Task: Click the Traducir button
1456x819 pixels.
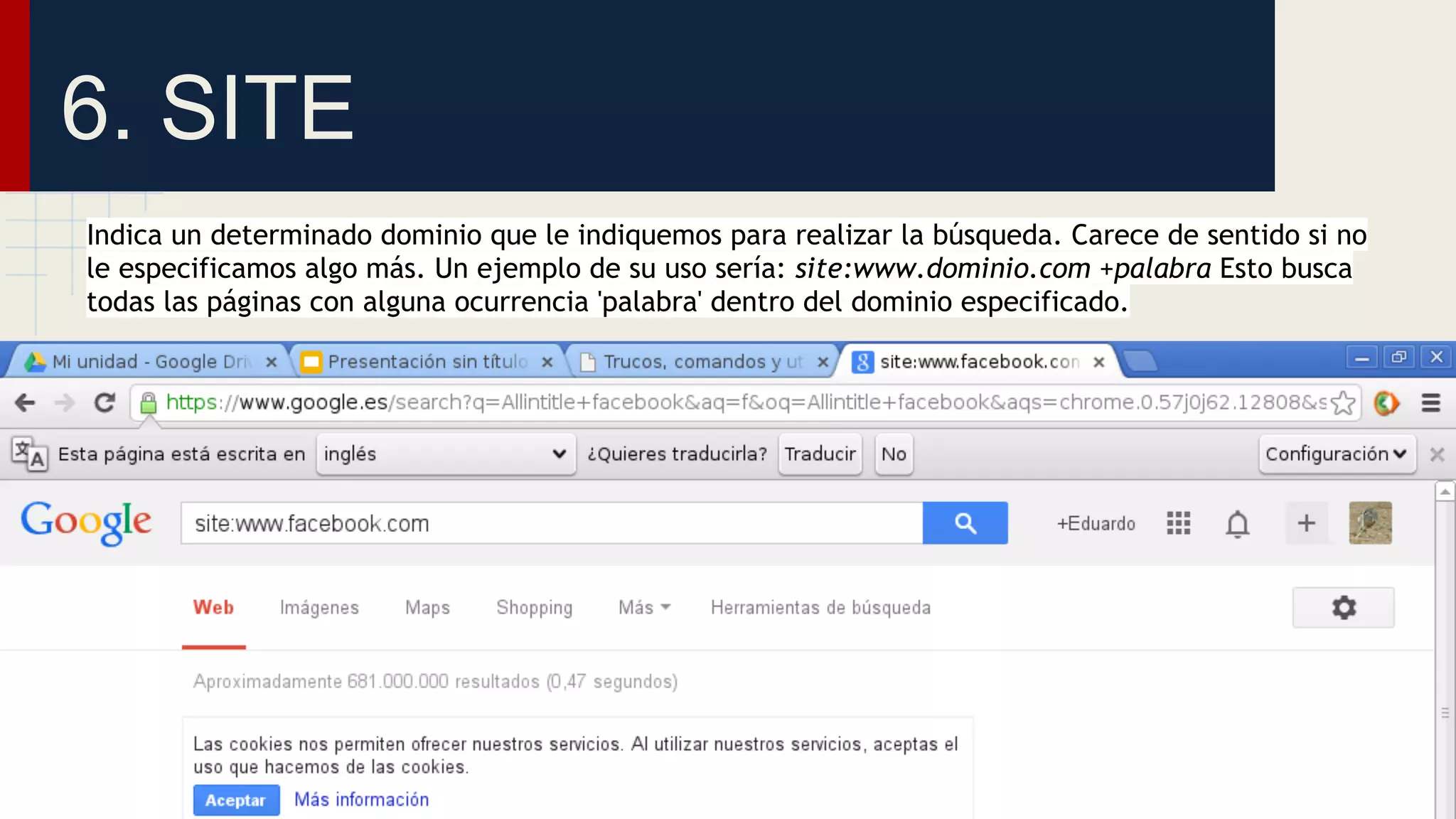Action: click(820, 454)
